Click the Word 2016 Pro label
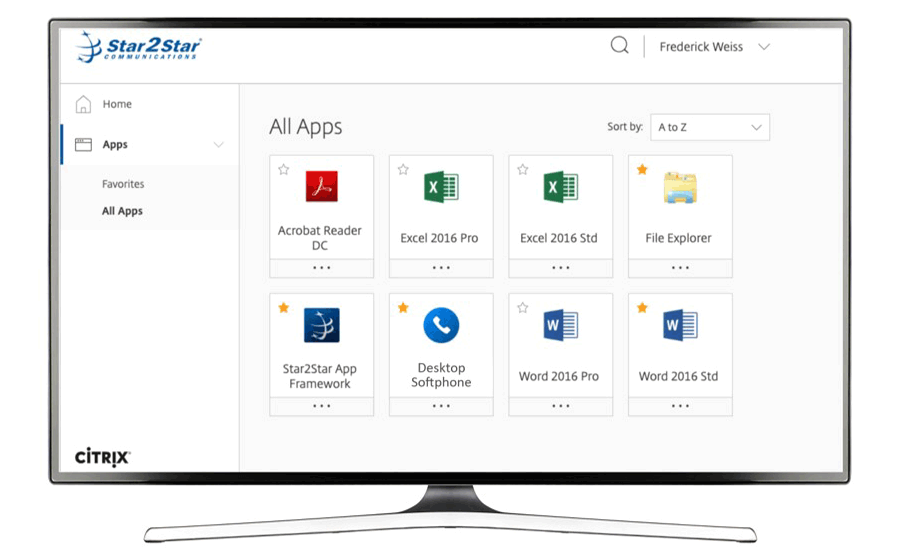900x550 pixels. [x=558, y=376]
